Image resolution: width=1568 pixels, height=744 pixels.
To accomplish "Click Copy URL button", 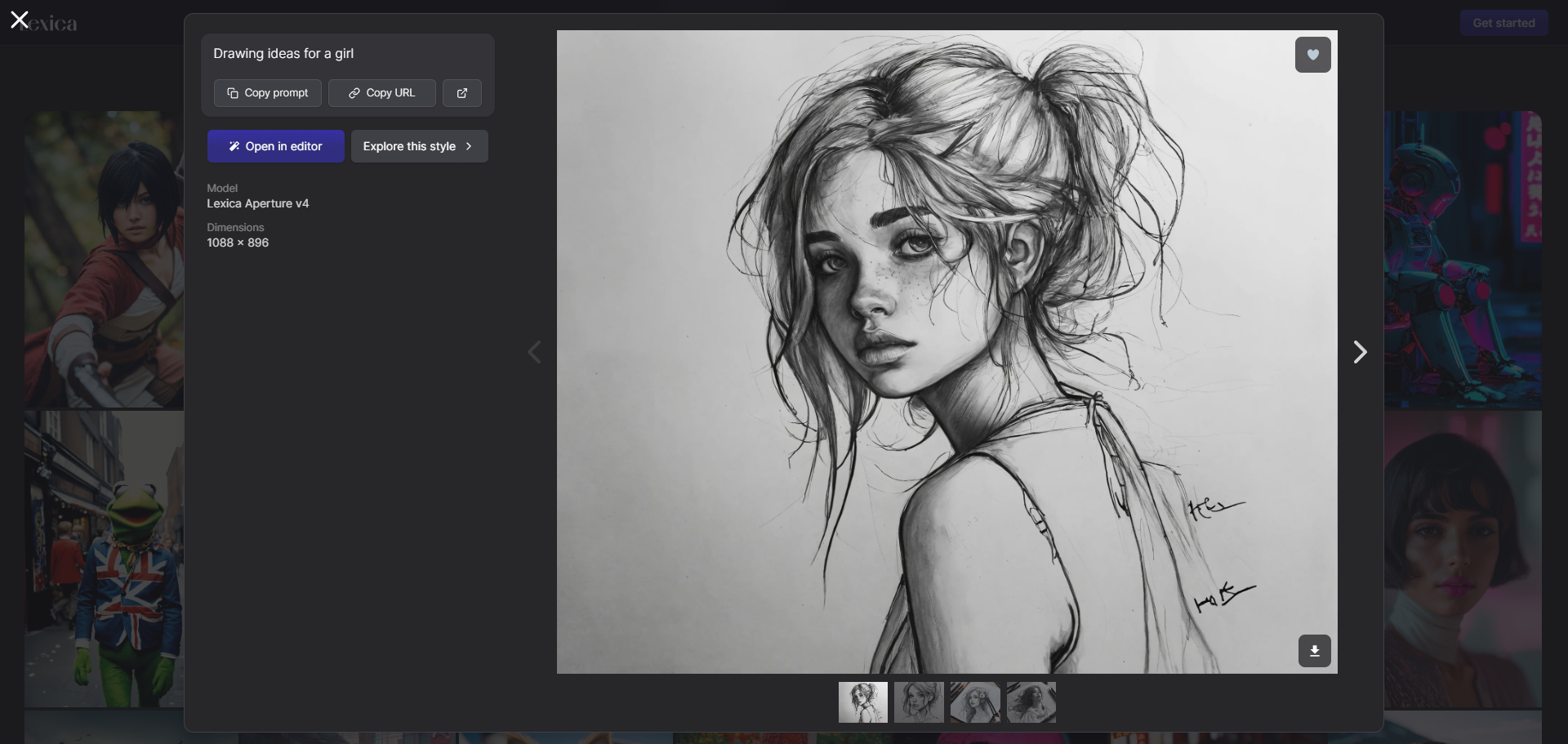I will coord(382,93).
